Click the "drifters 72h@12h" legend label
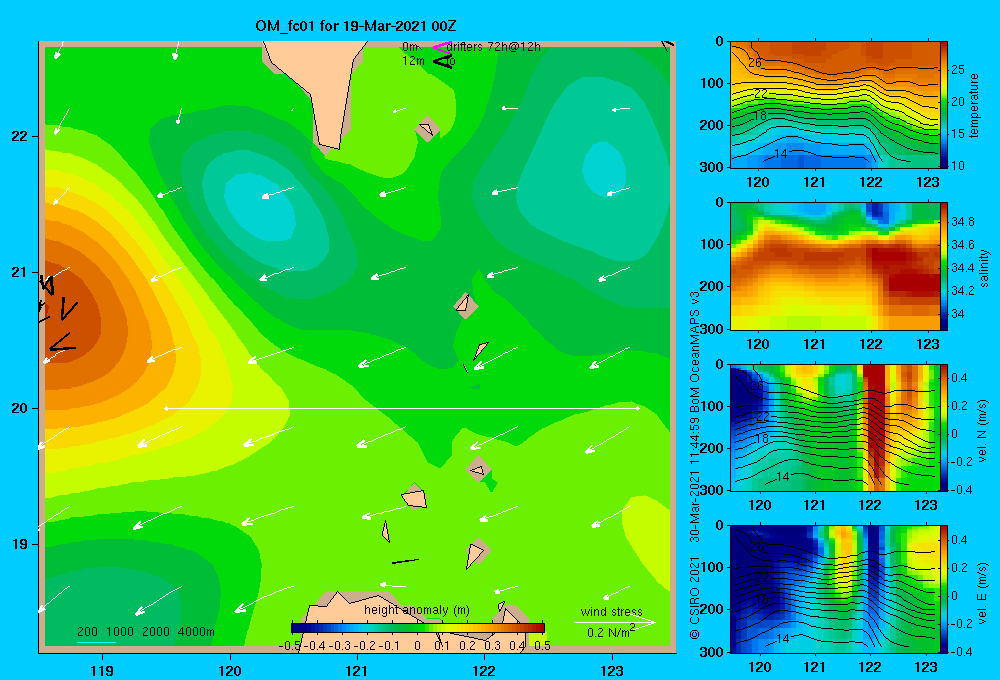This screenshot has width=1000, height=680. pos(494,47)
